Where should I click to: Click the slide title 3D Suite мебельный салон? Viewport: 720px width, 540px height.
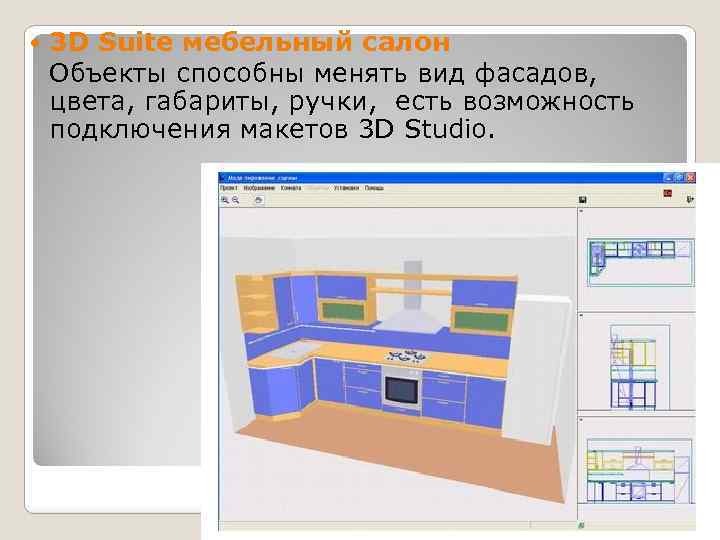[249, 42]
